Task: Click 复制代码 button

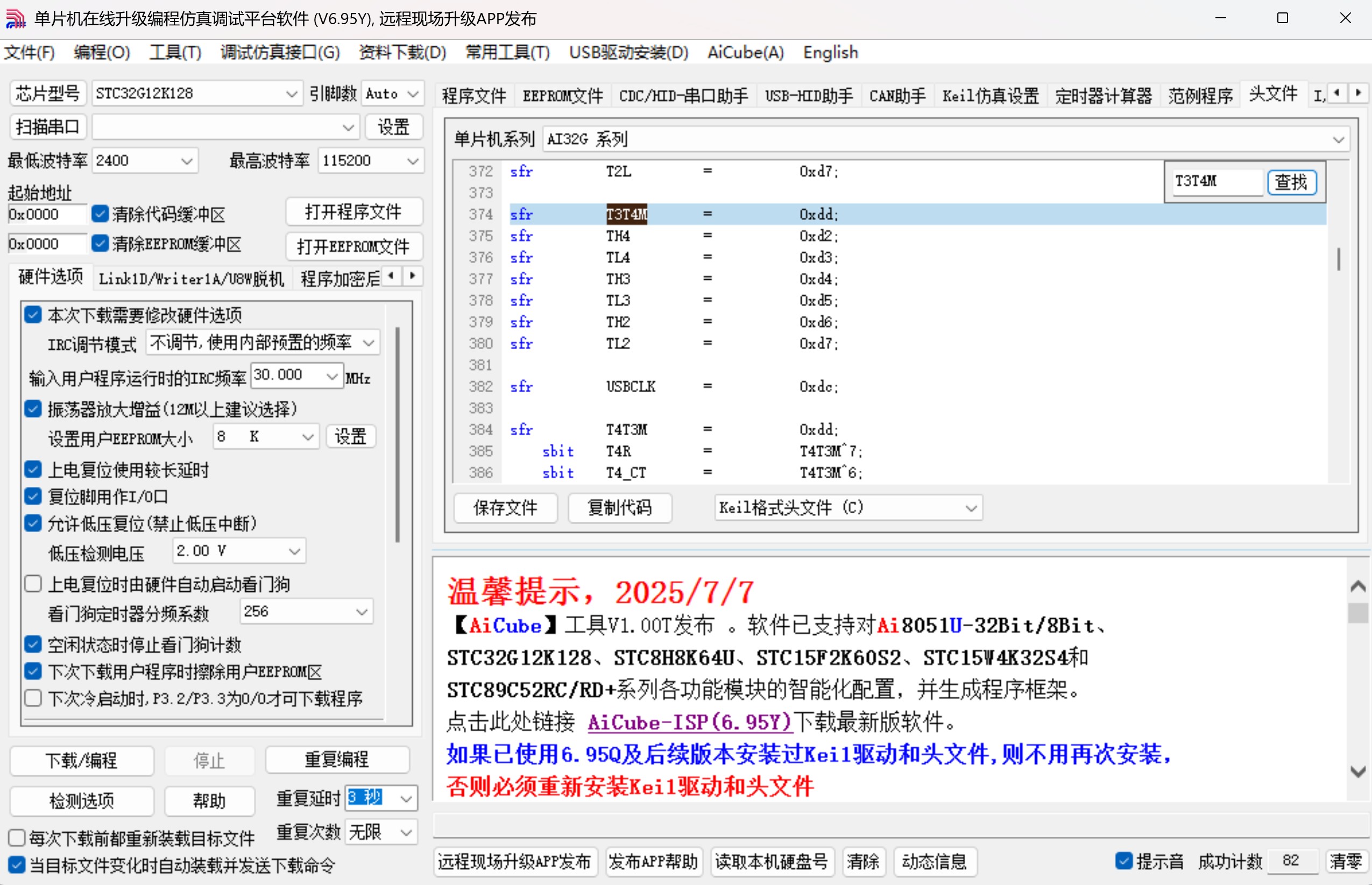Action: (619, 508)
